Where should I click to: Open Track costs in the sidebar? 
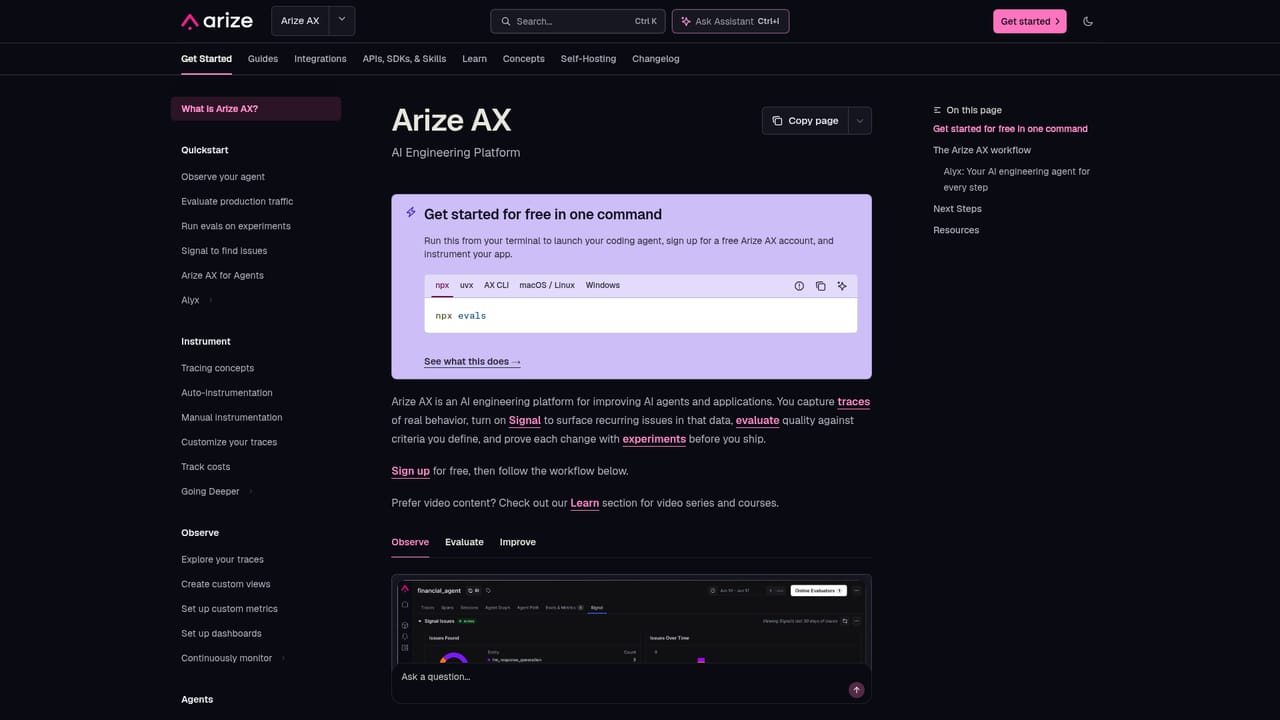(206, 467)
